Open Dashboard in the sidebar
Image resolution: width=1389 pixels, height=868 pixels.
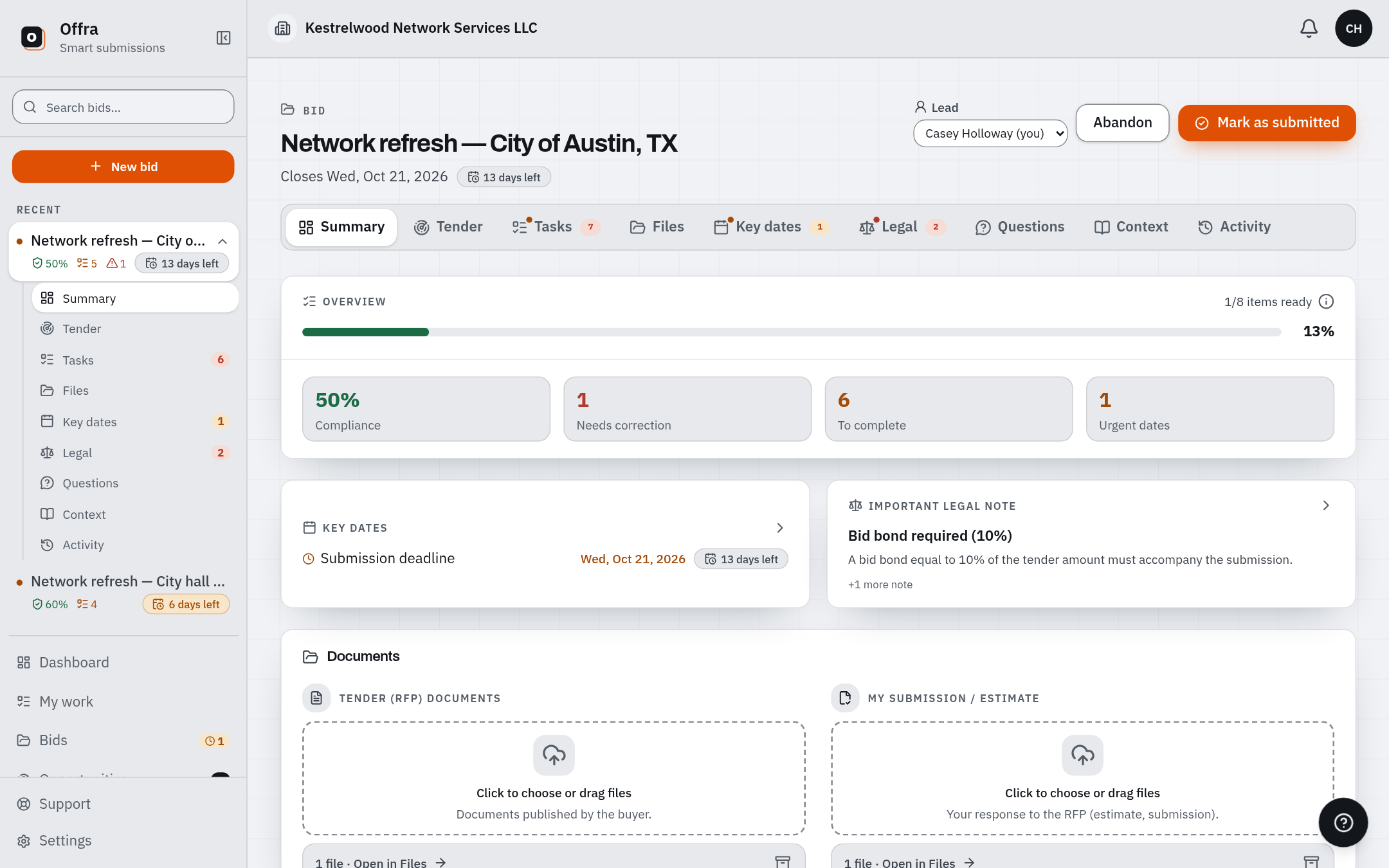coord(123,662)
